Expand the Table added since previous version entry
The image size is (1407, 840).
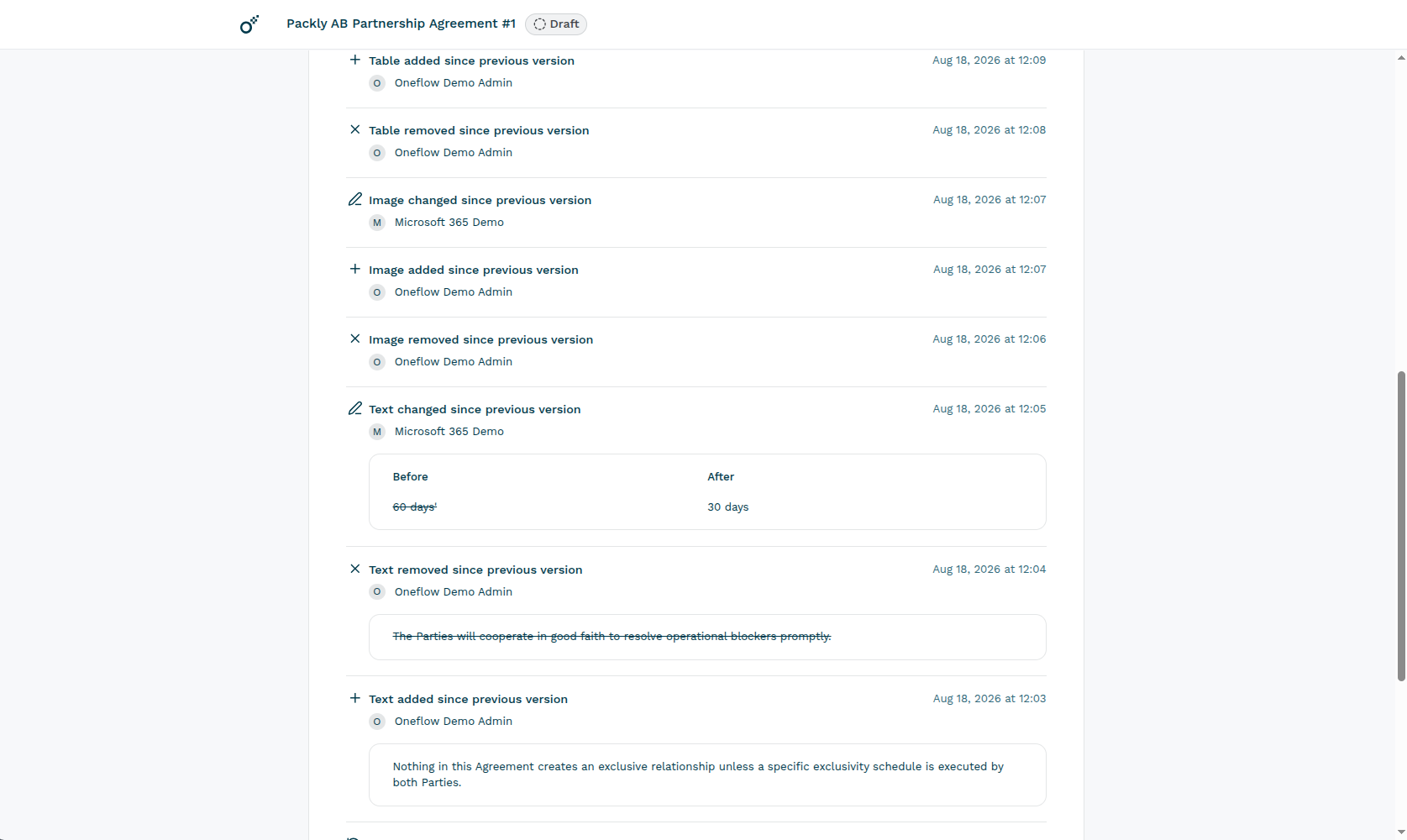pos(471,60)
